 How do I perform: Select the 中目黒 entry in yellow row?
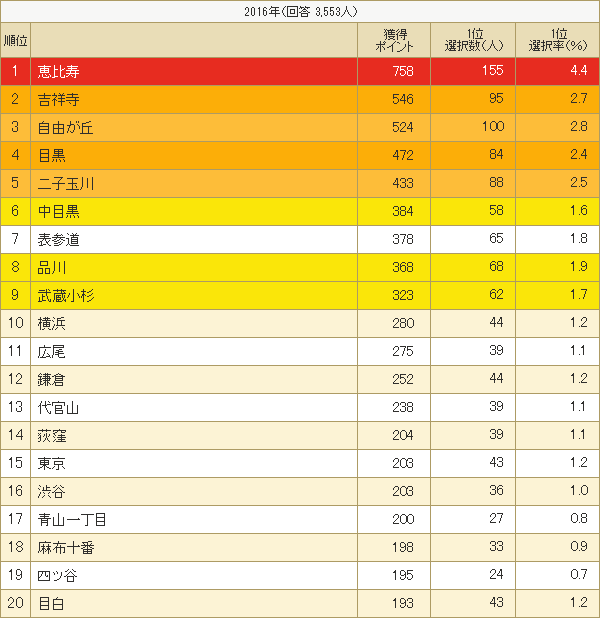tap(59, 211)
